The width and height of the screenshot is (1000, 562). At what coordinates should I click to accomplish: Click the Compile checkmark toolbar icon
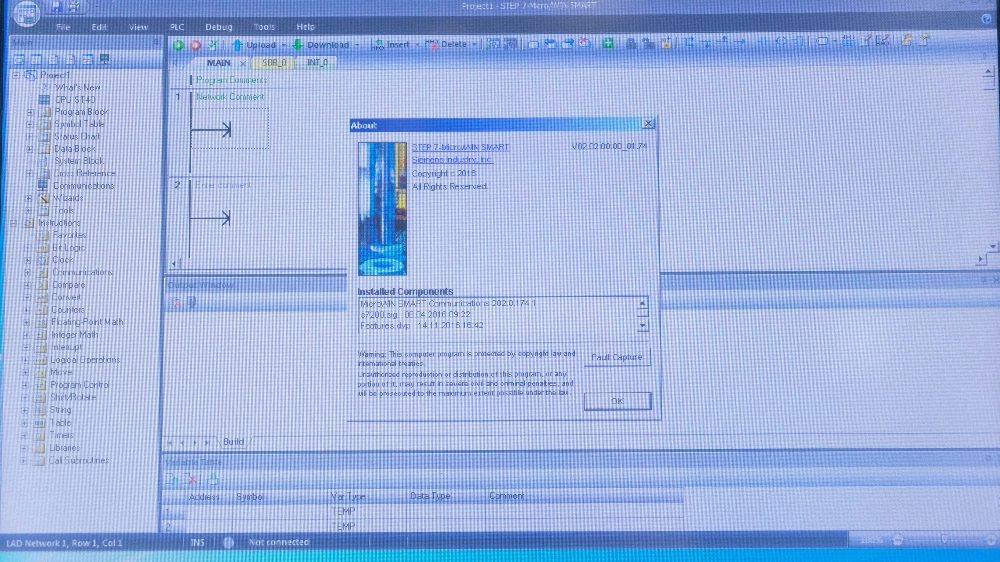point(212,45)
